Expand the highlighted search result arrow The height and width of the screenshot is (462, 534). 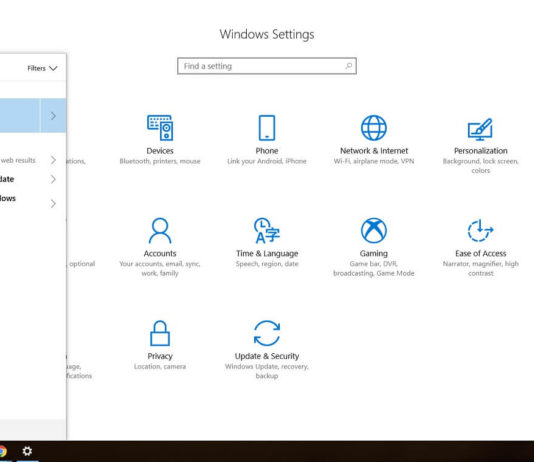pos(53,116)
